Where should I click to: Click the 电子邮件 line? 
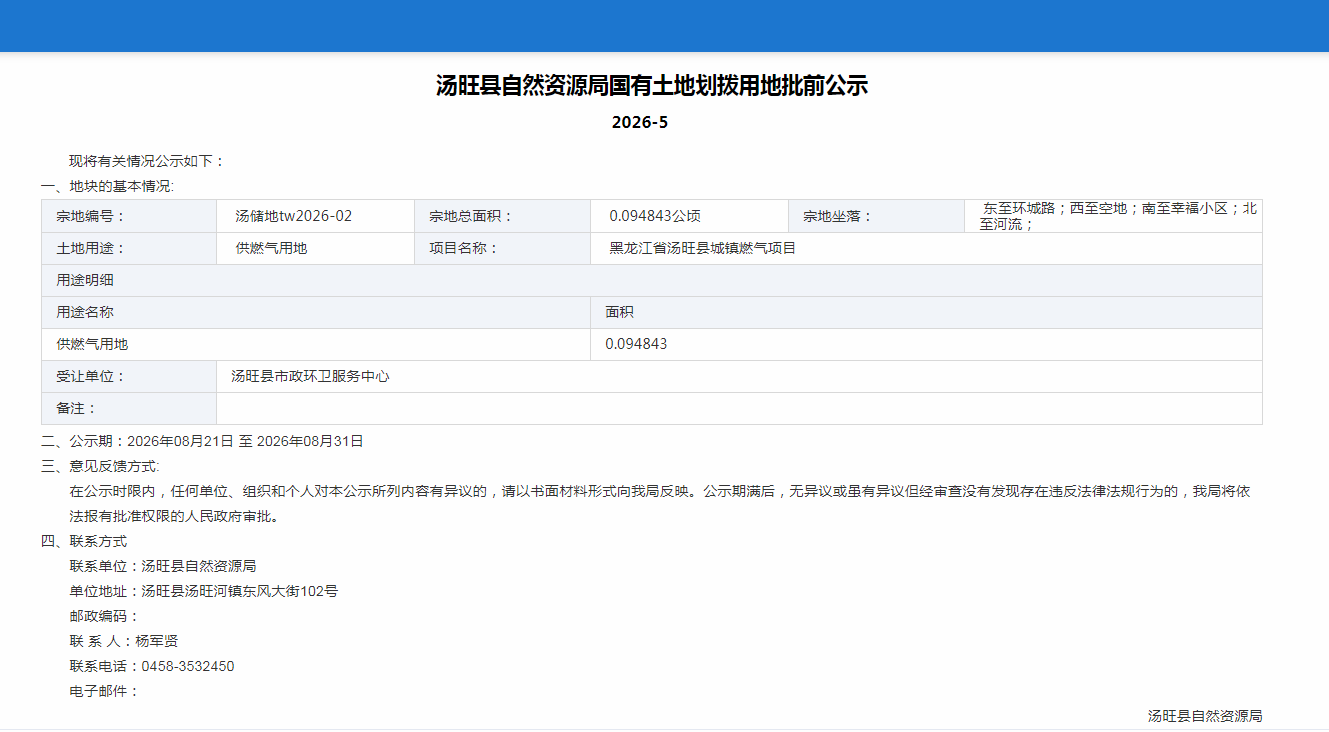[x=105, y=691]
